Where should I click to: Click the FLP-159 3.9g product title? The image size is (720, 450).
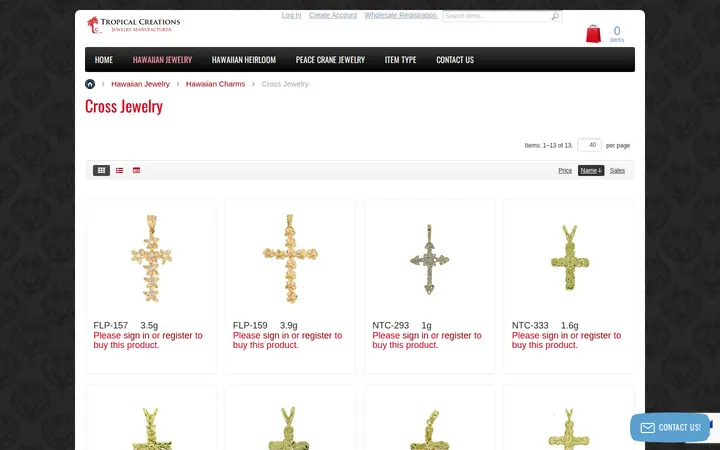265,326
